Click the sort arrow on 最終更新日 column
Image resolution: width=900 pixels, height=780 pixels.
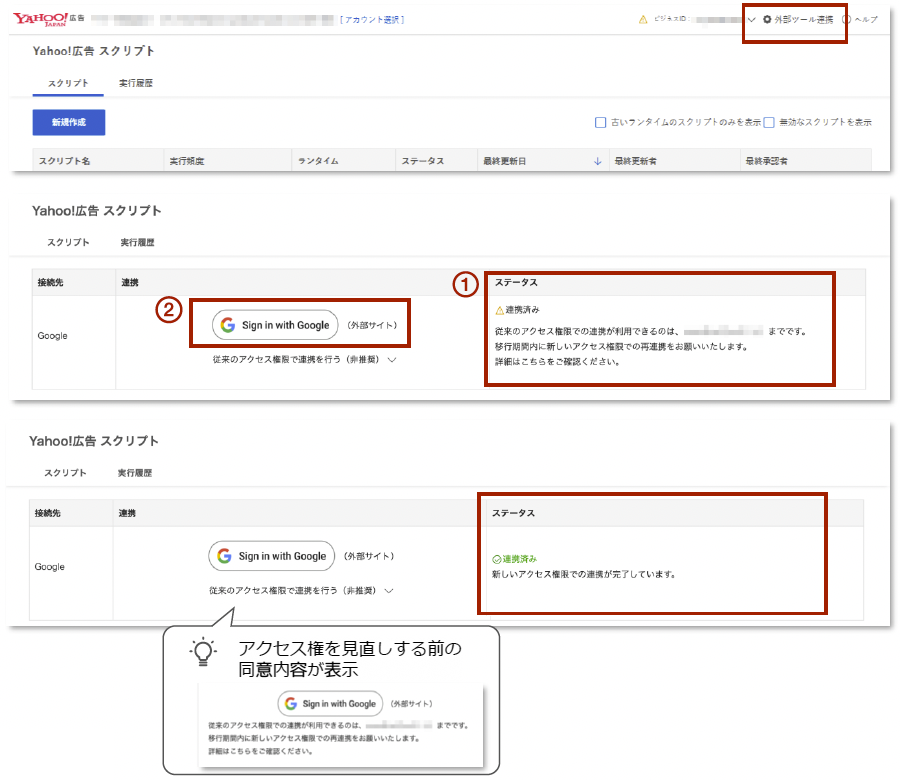[x=598, y=161]
